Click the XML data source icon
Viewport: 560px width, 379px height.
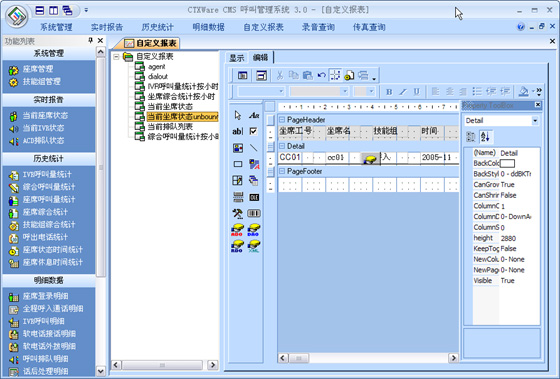[254, 246]
